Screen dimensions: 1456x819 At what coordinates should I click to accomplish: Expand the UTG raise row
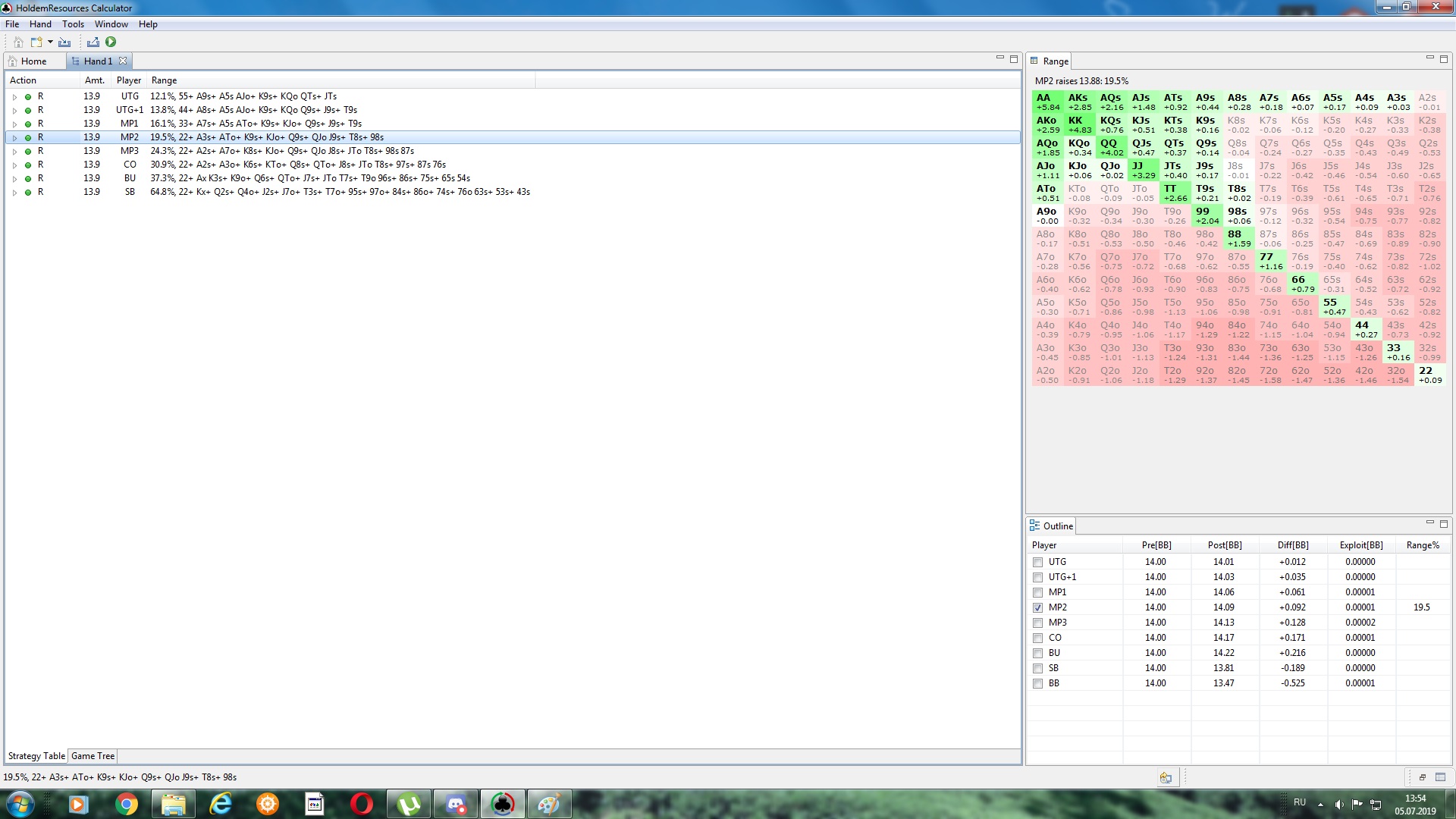click(14, 97)
